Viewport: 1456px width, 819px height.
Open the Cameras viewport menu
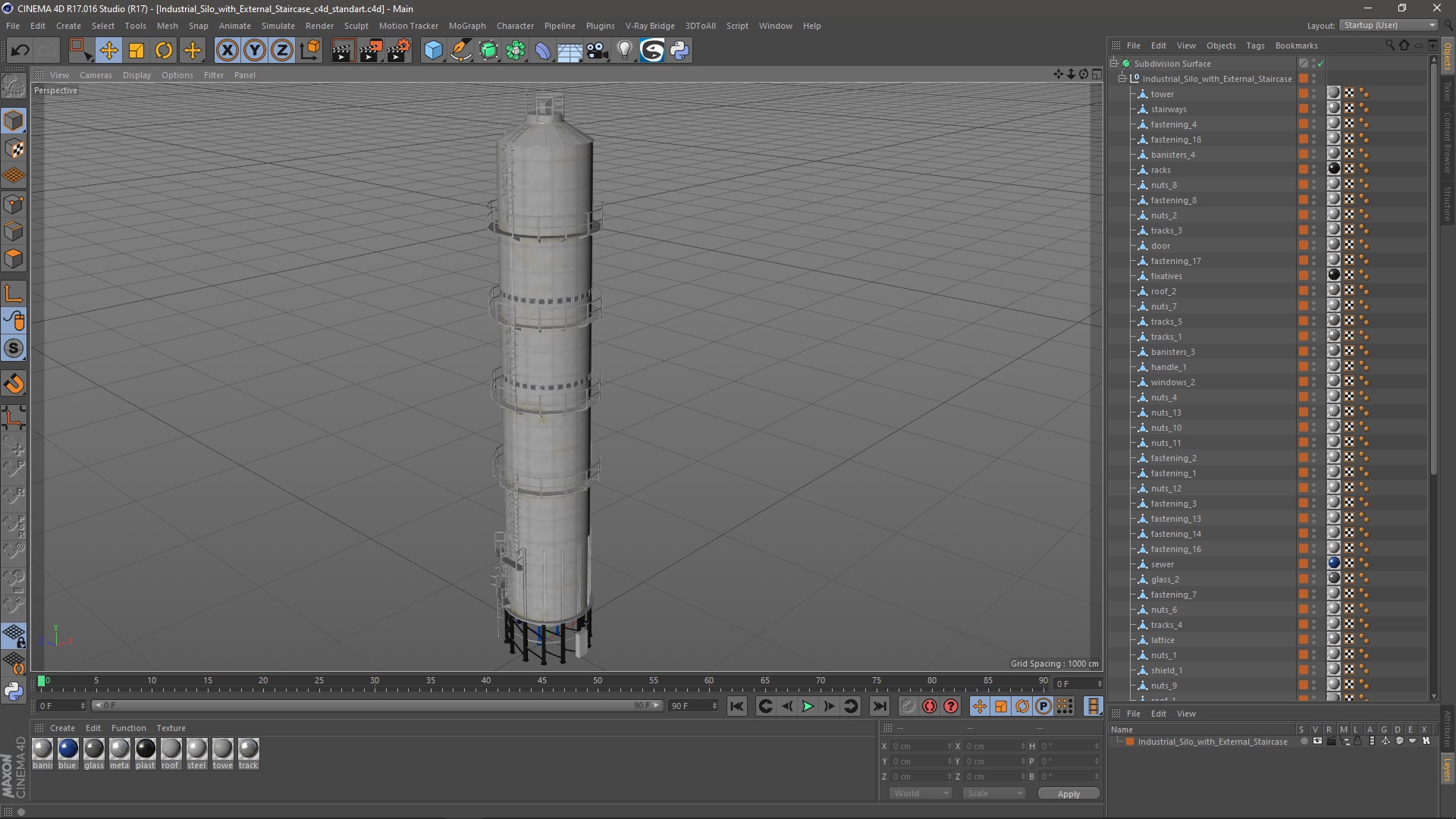[96, 75]
